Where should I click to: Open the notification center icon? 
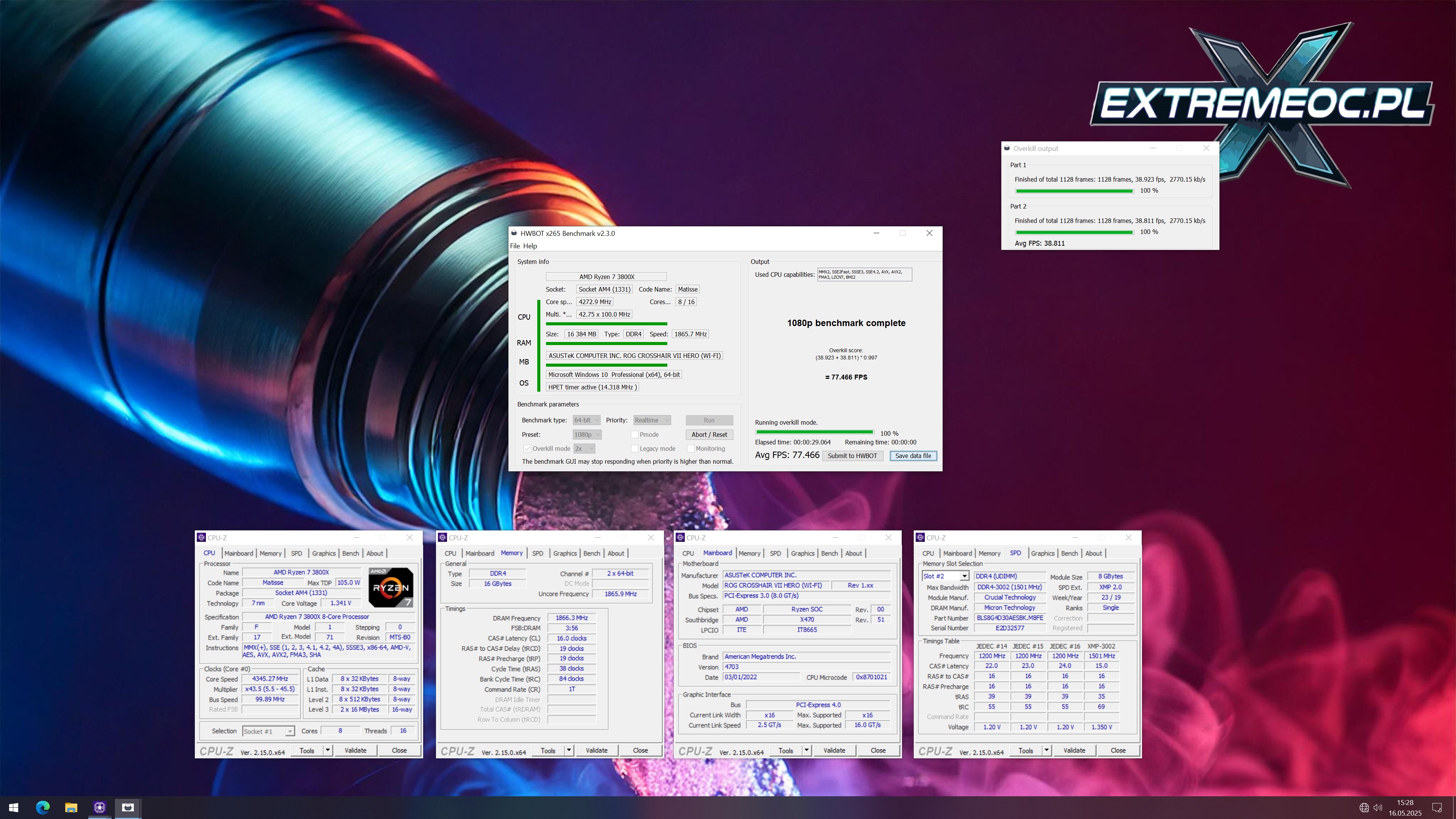[x=1437, y=808]
